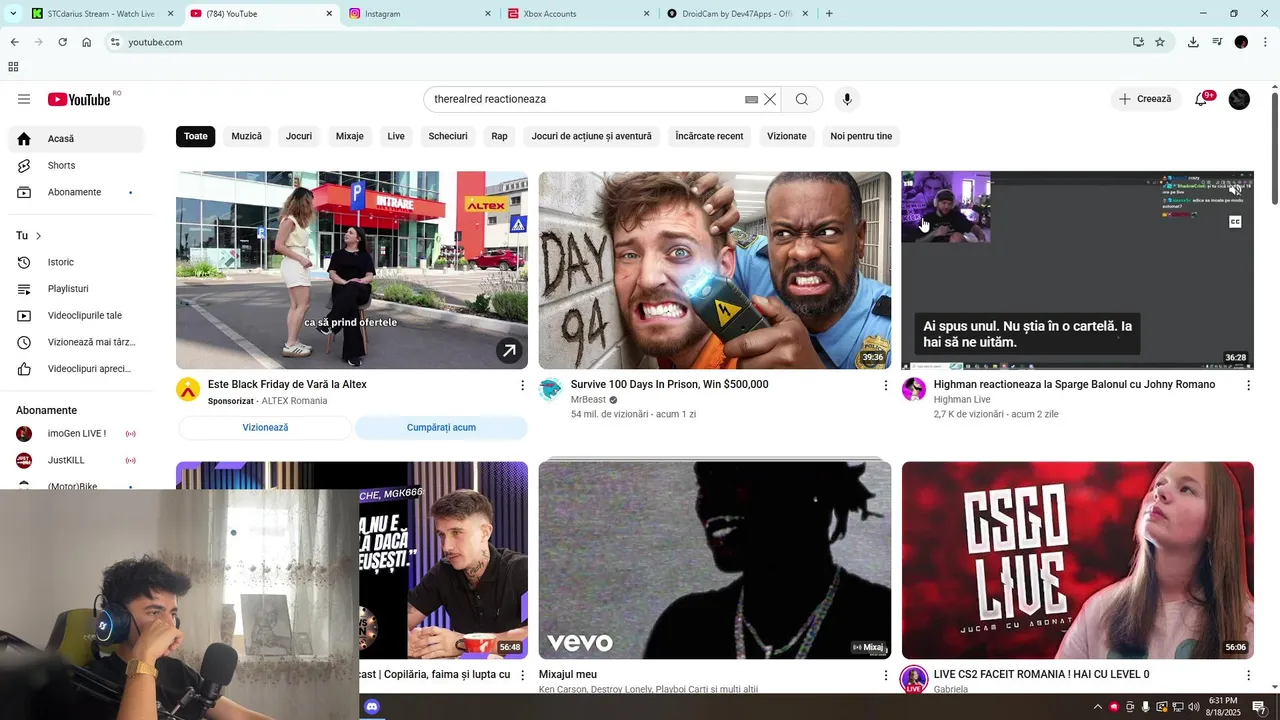Clear the search text with the X icon
Viewport: 1280px width, 720px height.
[770, 99]
